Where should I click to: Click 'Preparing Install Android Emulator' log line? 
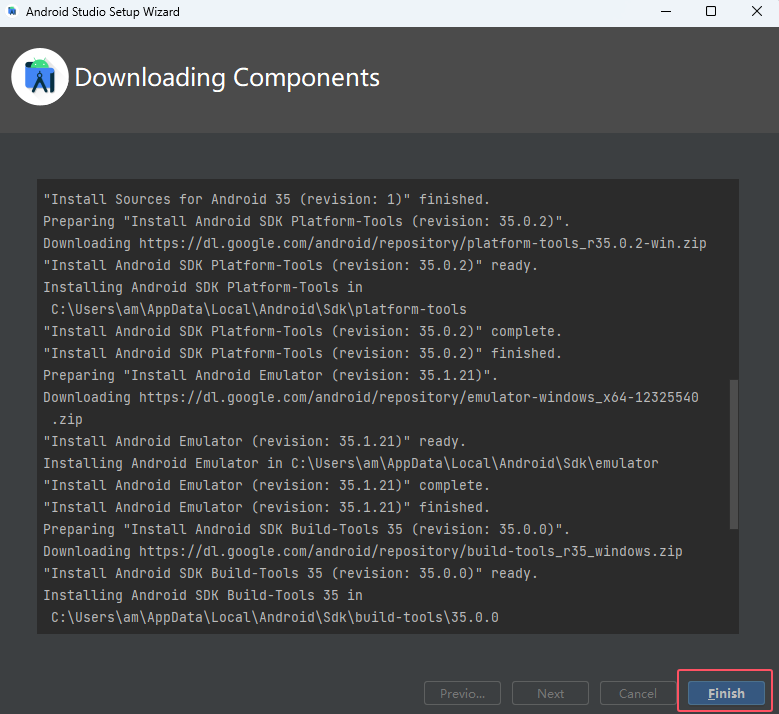270,376
